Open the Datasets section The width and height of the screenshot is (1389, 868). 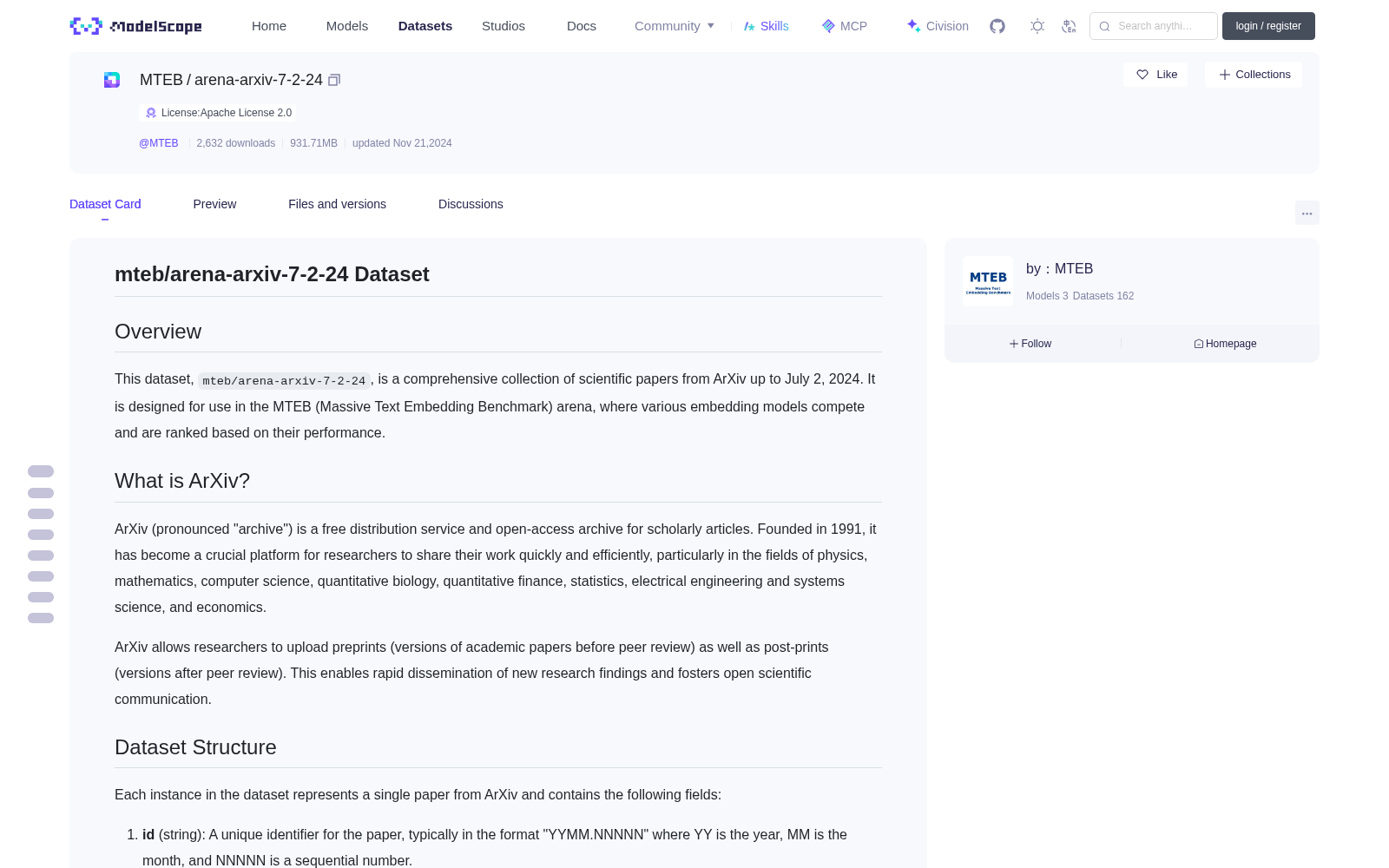click(425, 26)
